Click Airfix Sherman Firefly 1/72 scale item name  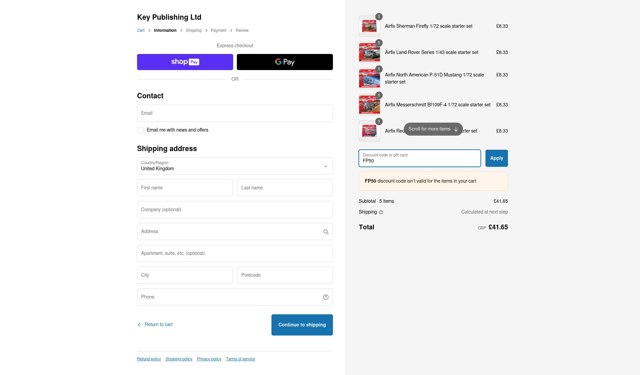pos(429,26)
